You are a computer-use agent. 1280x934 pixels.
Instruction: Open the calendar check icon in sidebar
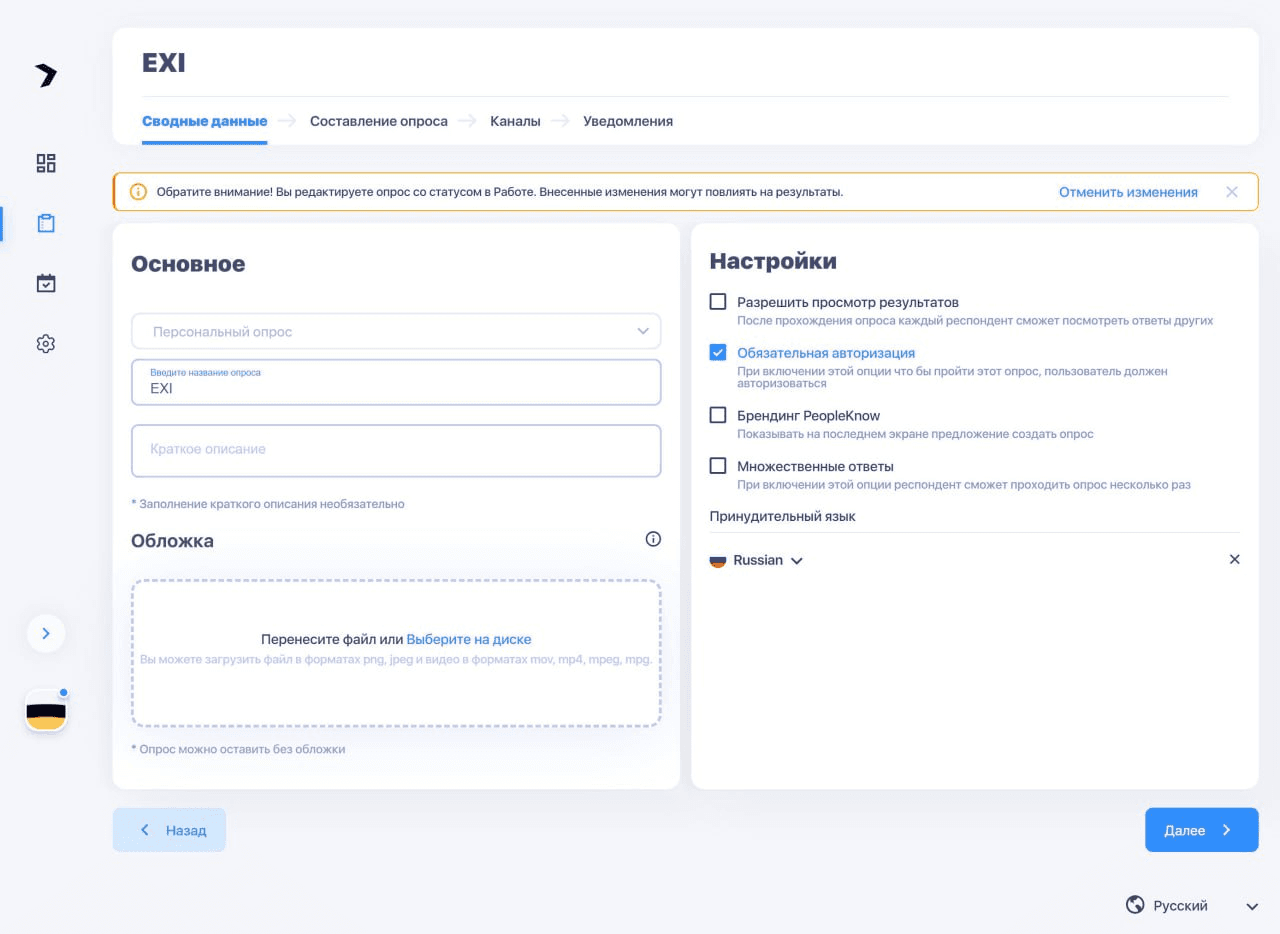pos(46,283)
